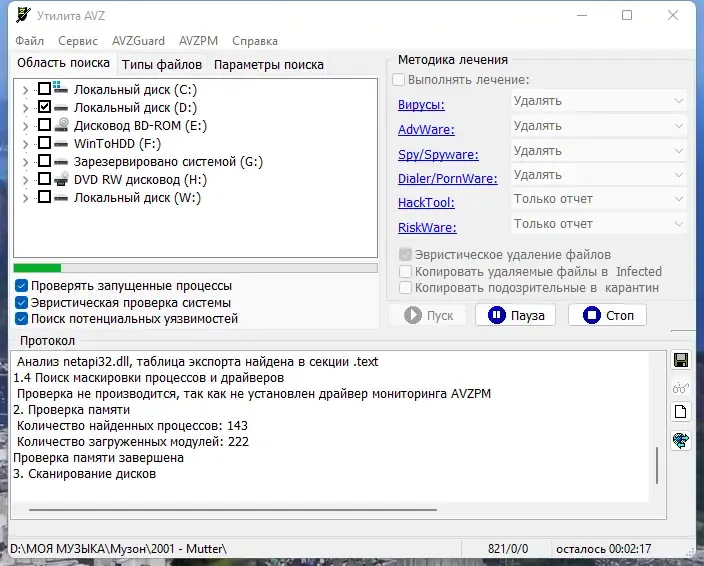
Task: Click the blank page clear protocol icon
Action: (681, 412)
